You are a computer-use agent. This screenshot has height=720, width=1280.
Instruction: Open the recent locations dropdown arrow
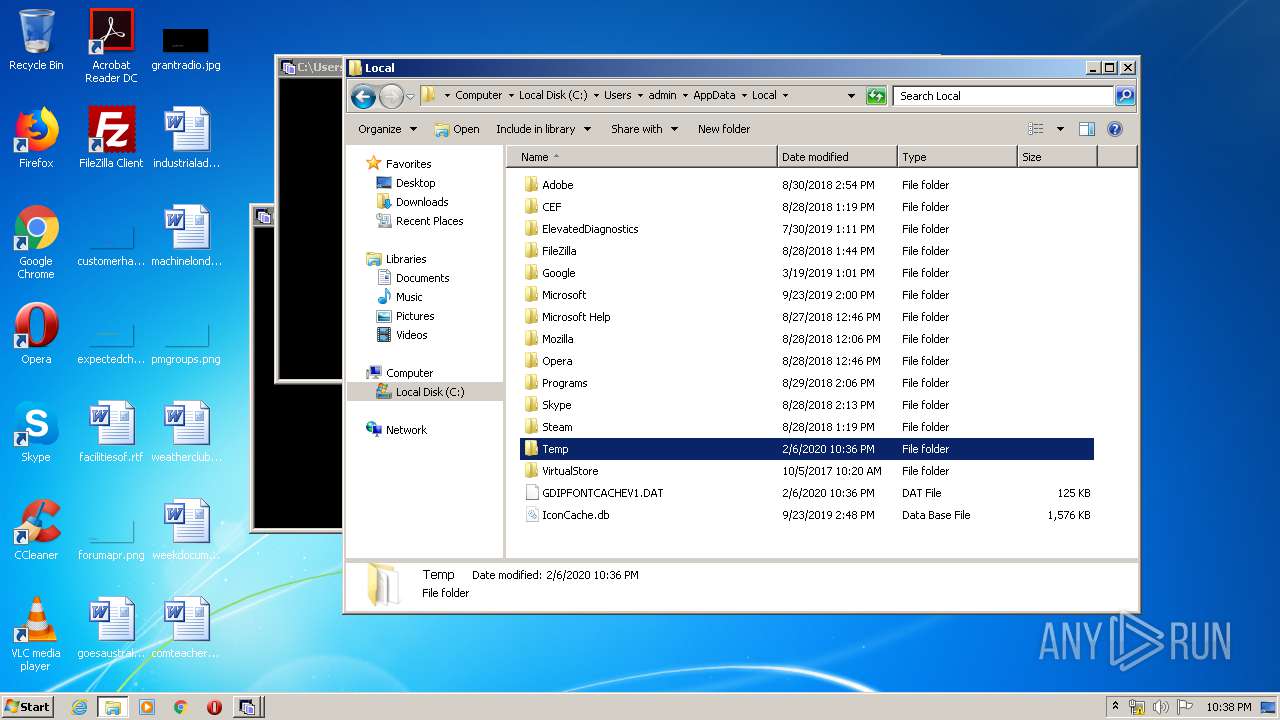pyautogui.click(x=410, y=97)
